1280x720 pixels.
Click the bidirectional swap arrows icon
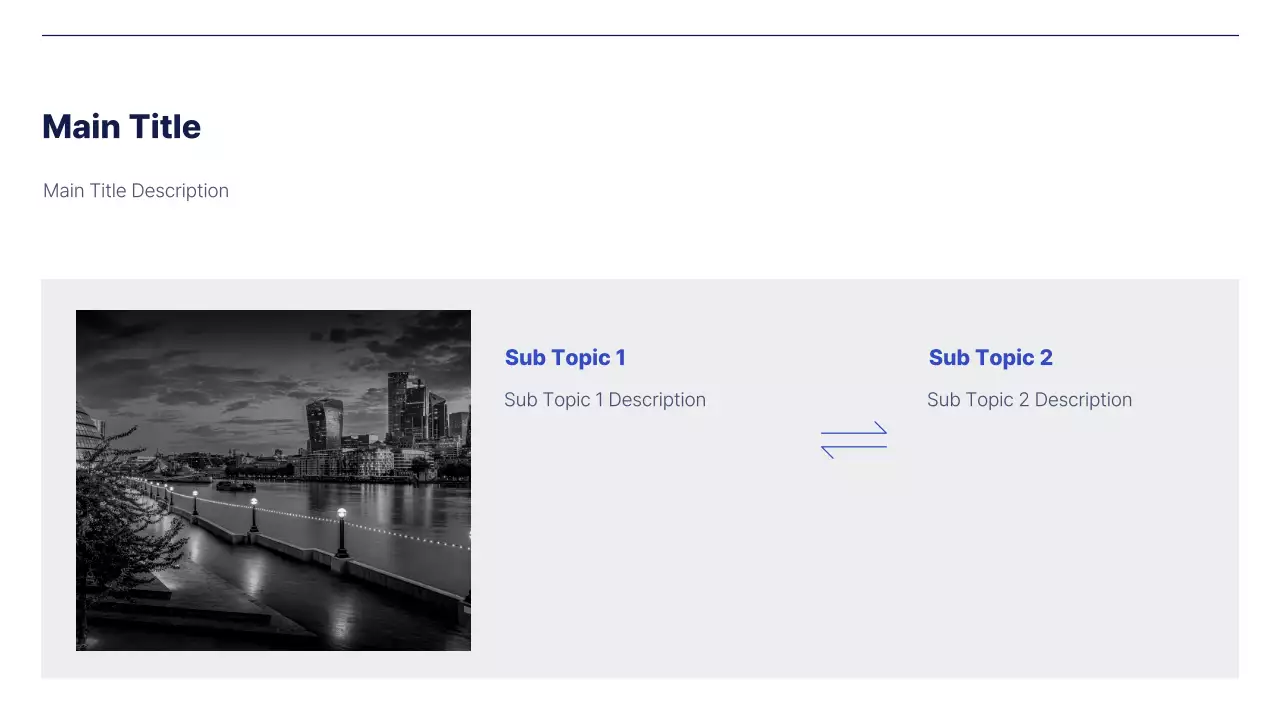854,440
